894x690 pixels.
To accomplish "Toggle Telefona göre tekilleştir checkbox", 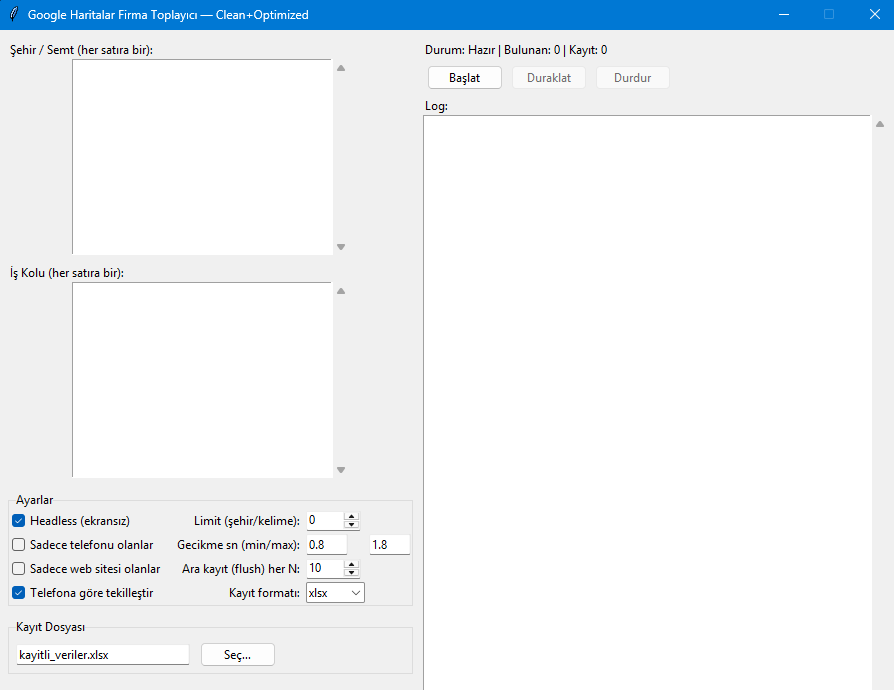I will (x=19, y=592).
